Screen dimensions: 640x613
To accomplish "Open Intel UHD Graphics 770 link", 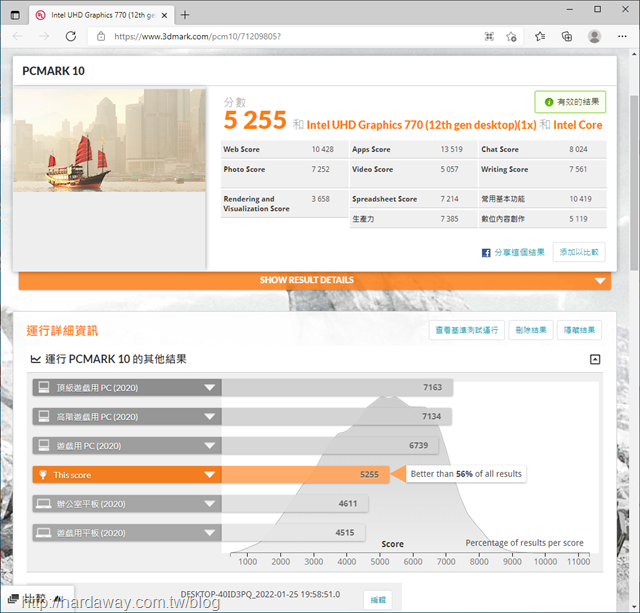I will [421, 125].
